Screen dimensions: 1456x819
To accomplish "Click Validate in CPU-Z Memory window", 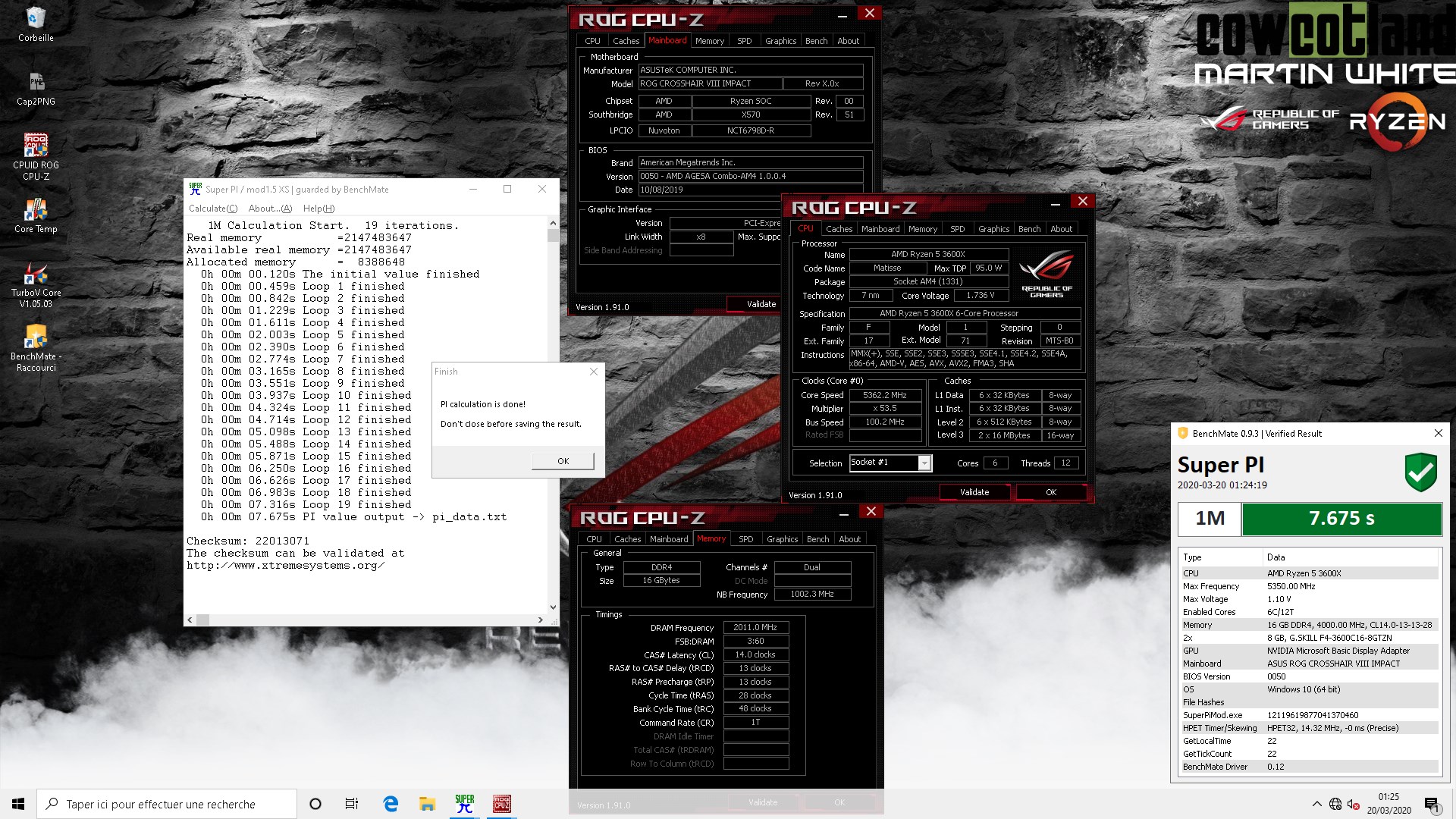I will [x=763, y=802].
